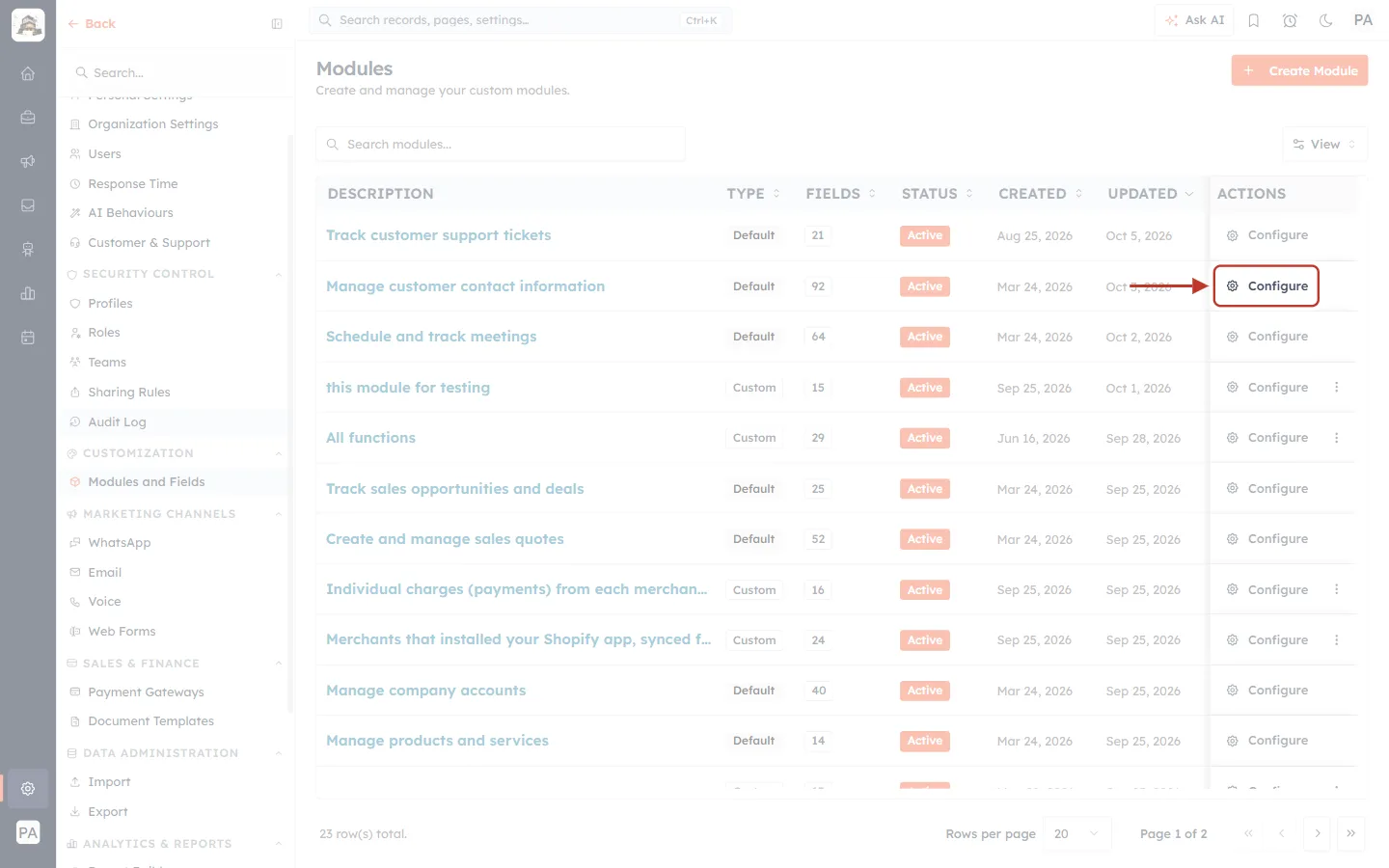Click the Create Module button

[x=1299, y=70]
